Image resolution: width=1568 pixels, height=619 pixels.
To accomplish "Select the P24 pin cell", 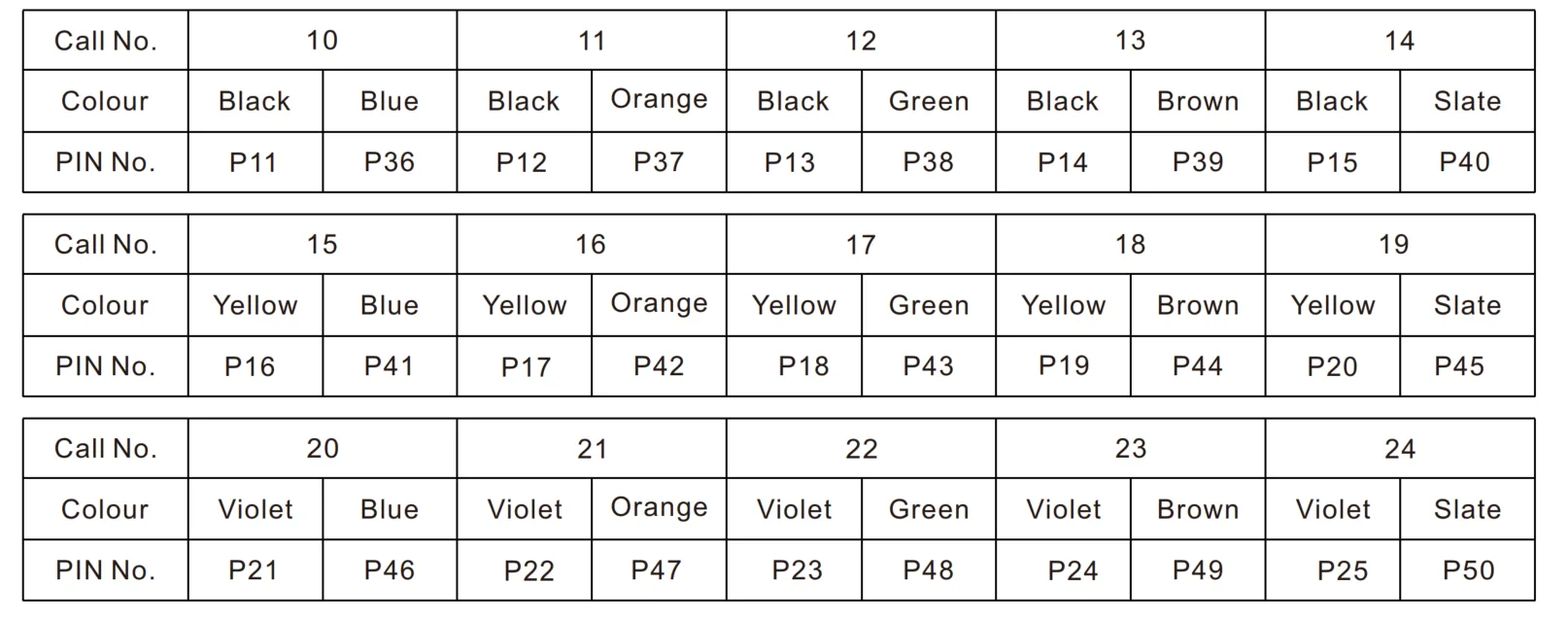I will pyautogui.click(x=1064, y=570).
